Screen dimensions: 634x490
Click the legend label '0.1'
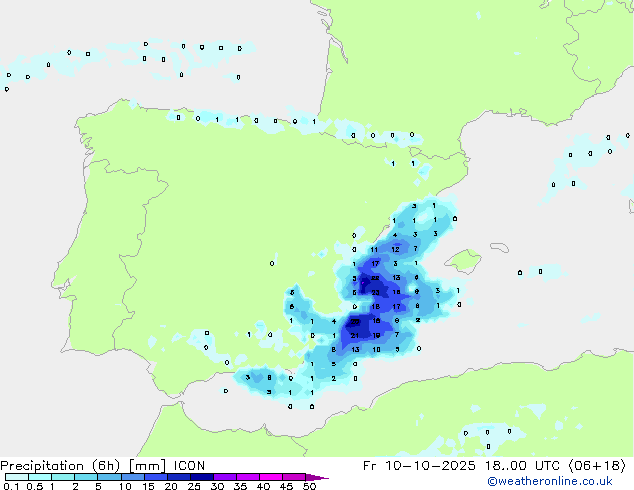point(11,486)
